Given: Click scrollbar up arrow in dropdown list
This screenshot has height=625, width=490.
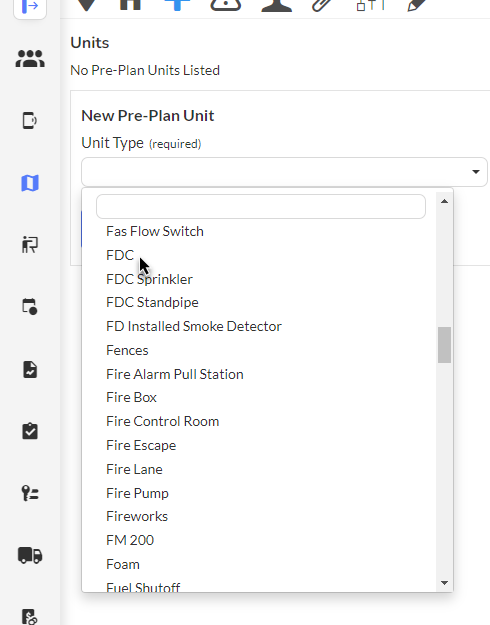Looking at the screenshot, I should point(445,201).
